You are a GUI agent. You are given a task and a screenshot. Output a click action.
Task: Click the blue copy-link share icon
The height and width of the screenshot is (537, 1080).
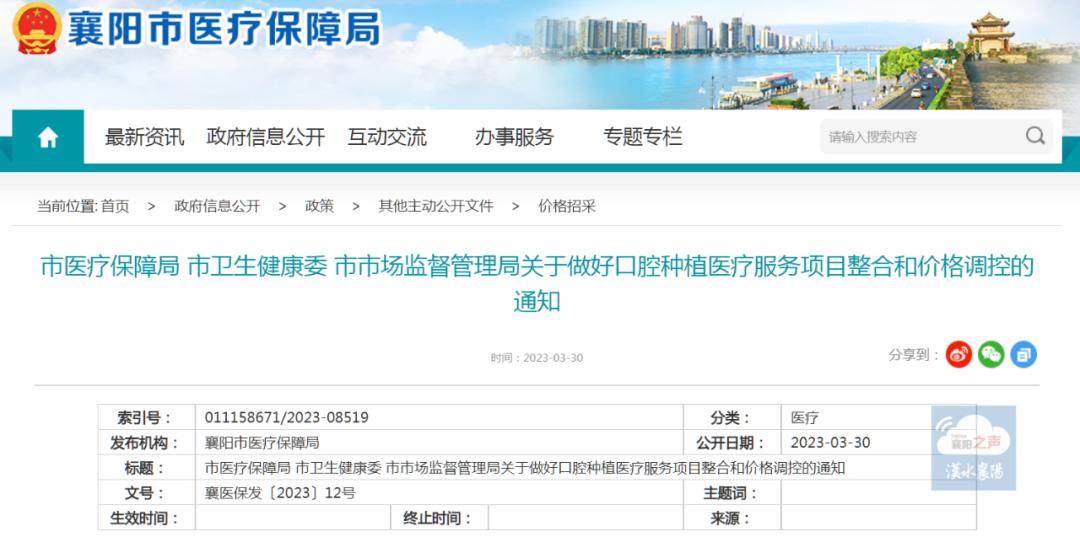pyautogui.click(x=1024, y=355)
